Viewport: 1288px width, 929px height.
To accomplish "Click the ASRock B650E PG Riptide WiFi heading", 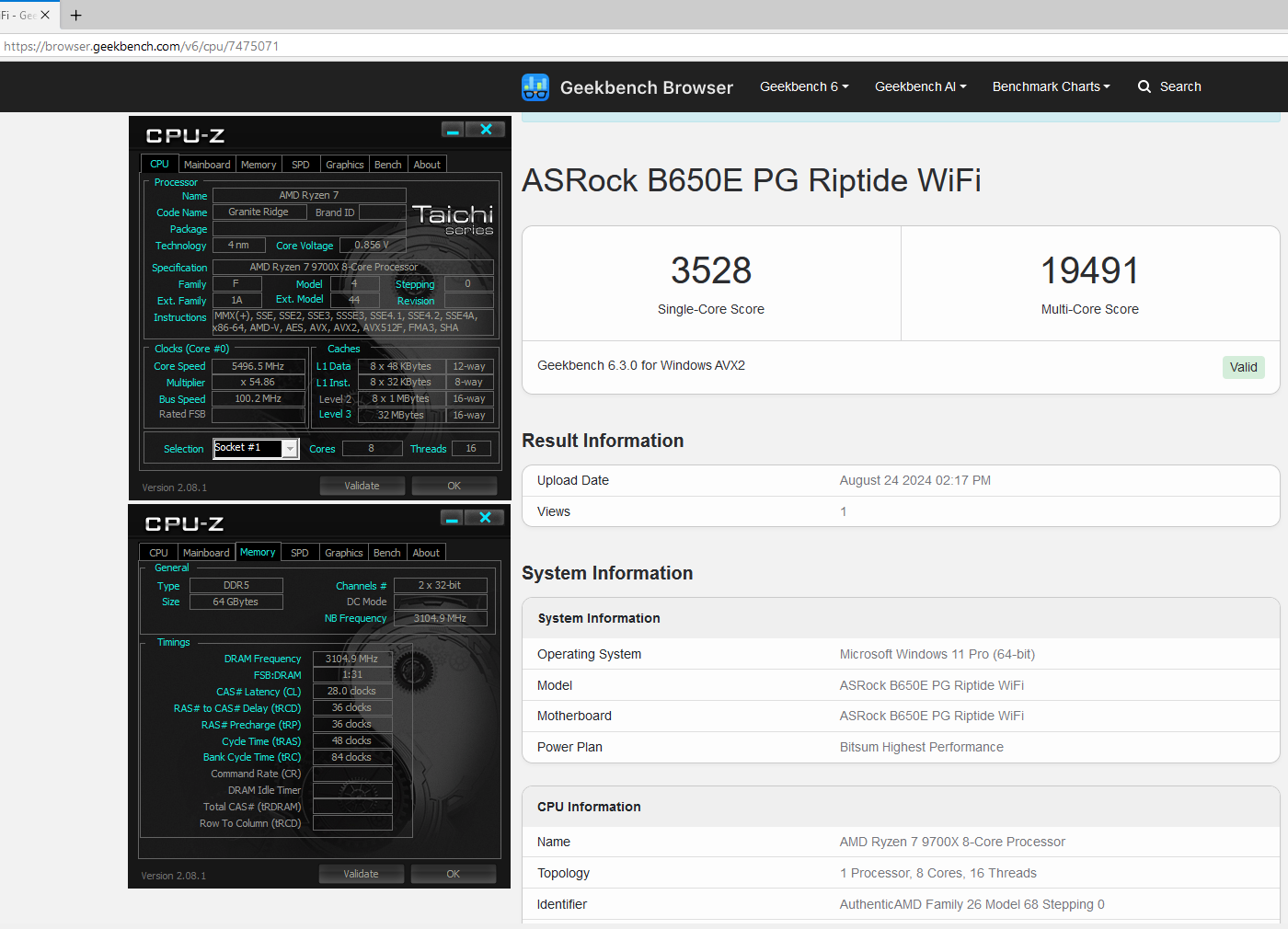I will point(752,180).
